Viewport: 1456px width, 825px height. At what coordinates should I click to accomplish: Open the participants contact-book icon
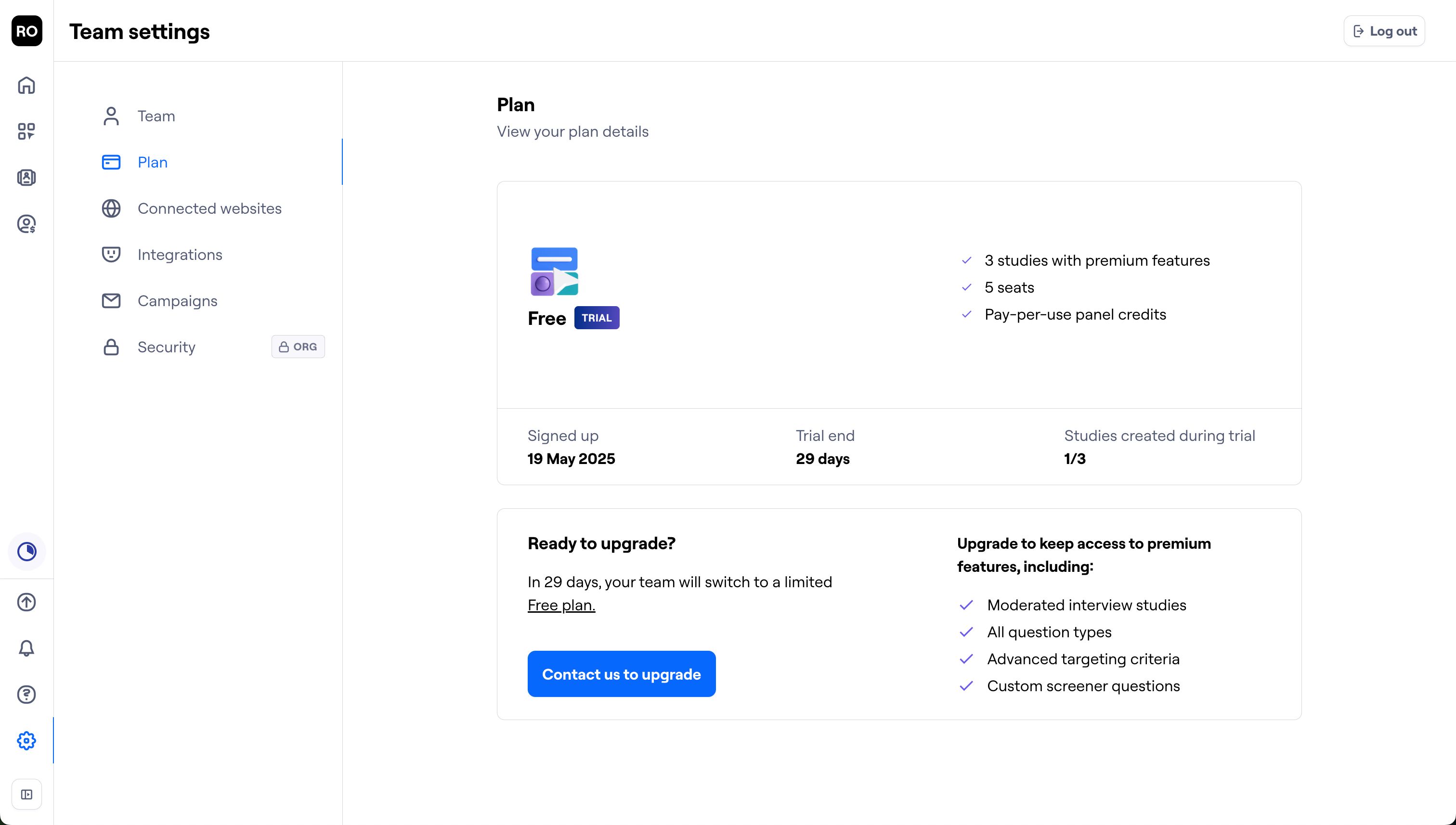click(26, 177)
